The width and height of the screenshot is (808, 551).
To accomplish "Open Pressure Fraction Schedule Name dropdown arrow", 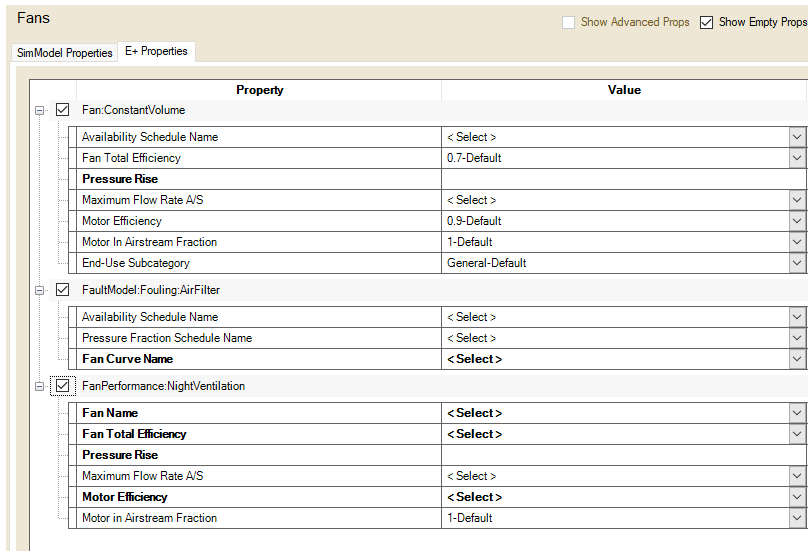I will tap(797, 338).
